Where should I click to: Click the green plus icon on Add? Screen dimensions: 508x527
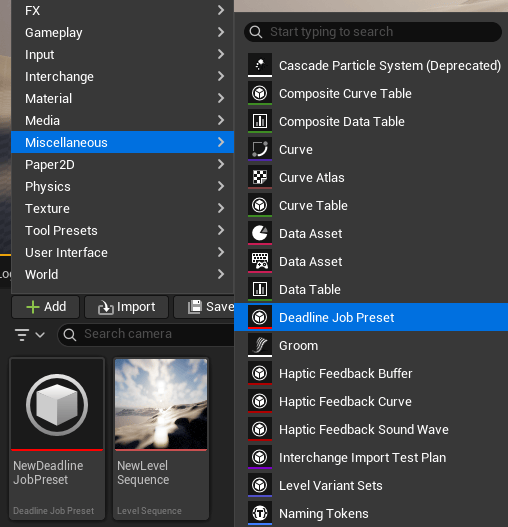(x=33, y=307)
